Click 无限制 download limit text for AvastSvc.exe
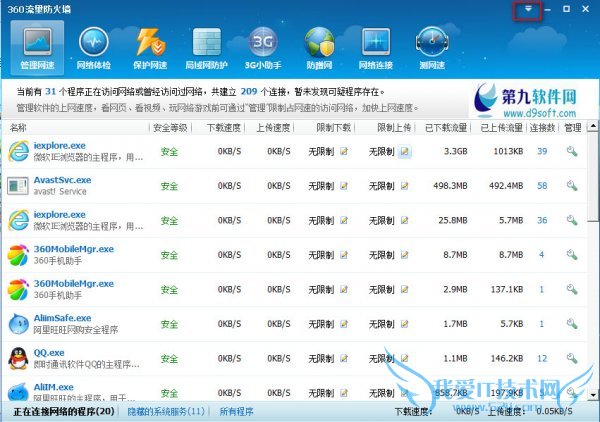 tap(321, 186)
